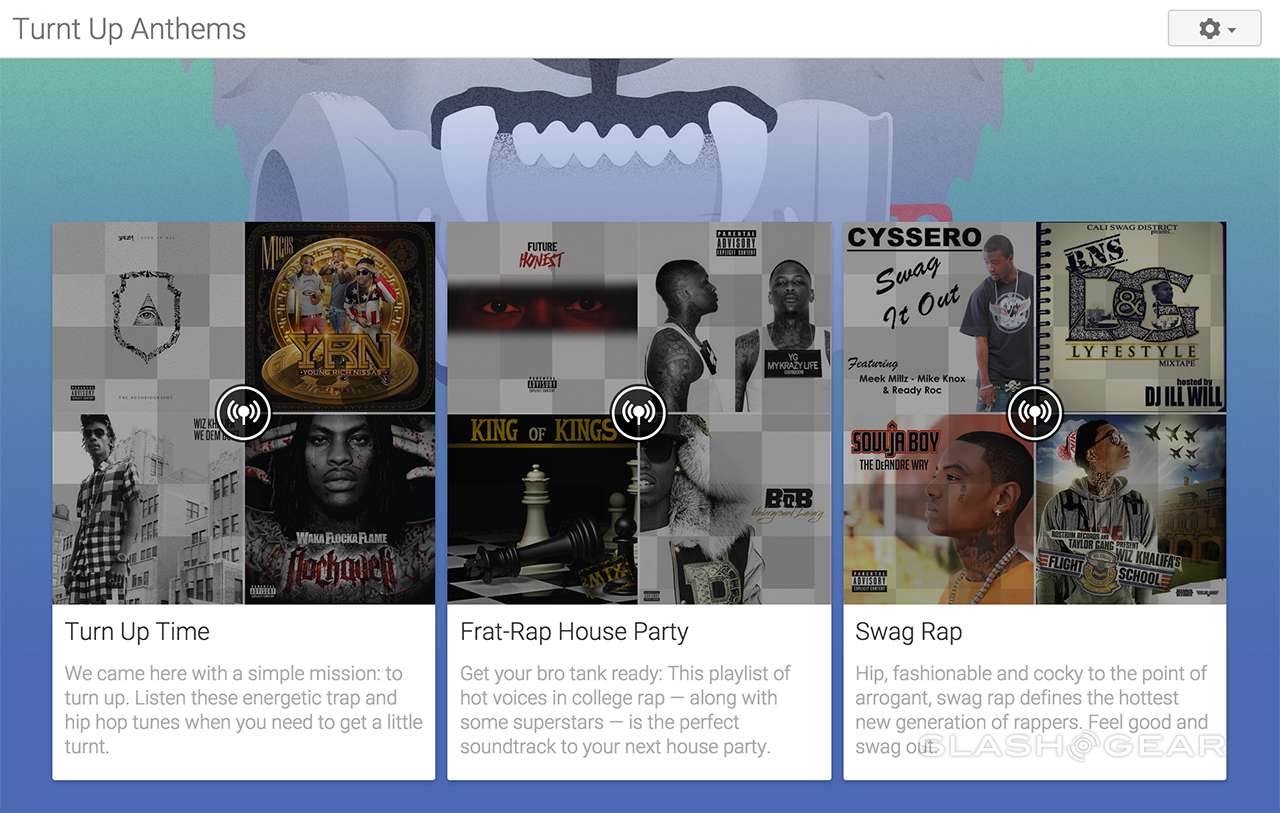Select the Wiz Khalifa Flight School cover
Screen dimensions: 1280x813
(x=1131, y=508)
